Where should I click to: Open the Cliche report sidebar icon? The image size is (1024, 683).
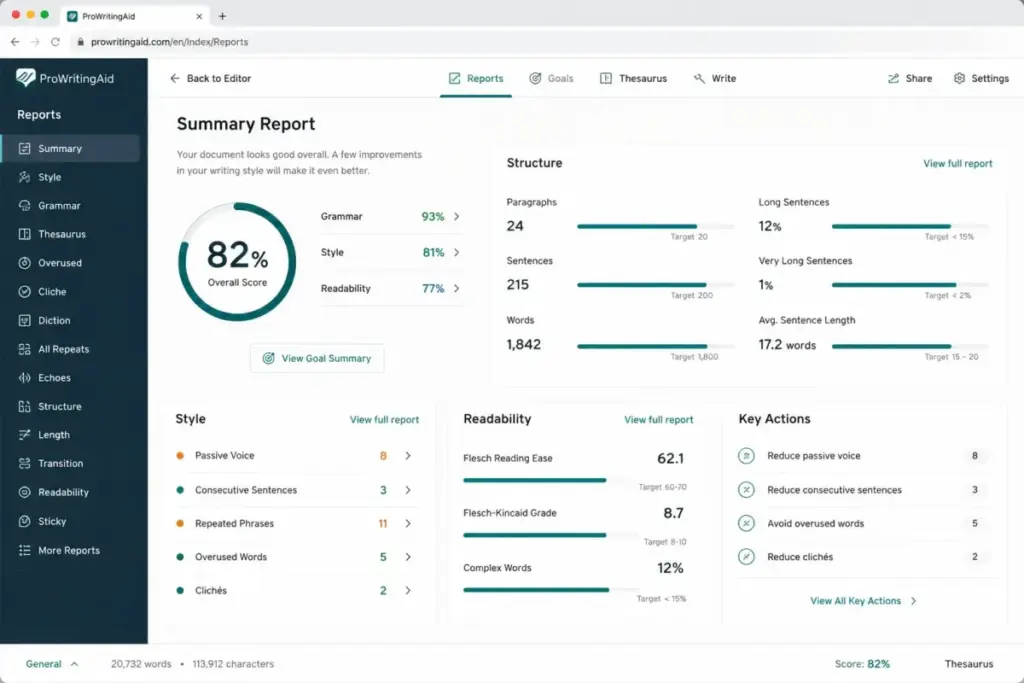(24, 291)
